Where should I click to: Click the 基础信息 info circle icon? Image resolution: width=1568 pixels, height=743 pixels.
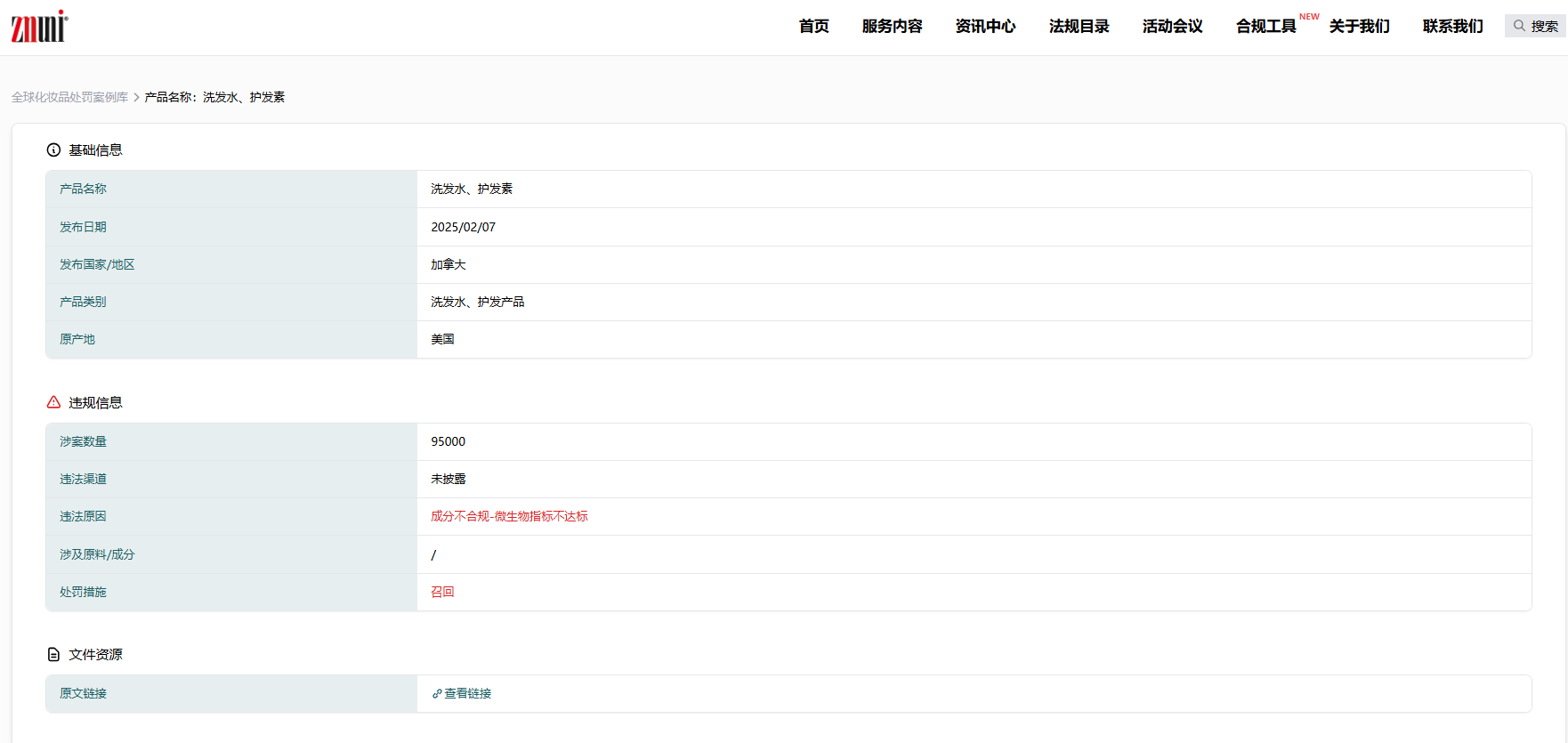53,150
